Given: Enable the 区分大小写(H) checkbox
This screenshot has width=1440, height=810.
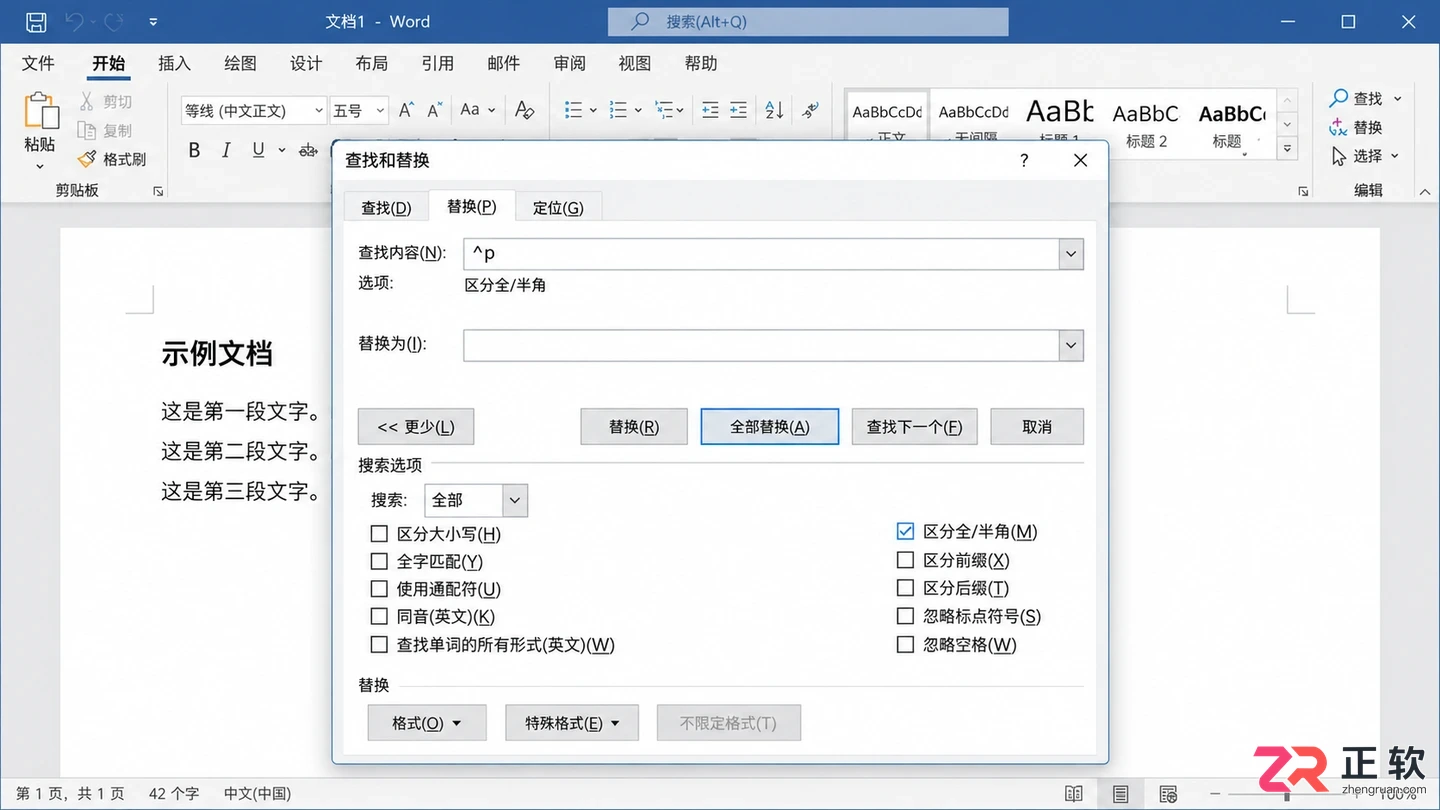Looking at the screenshot, I should coord(379,534).
